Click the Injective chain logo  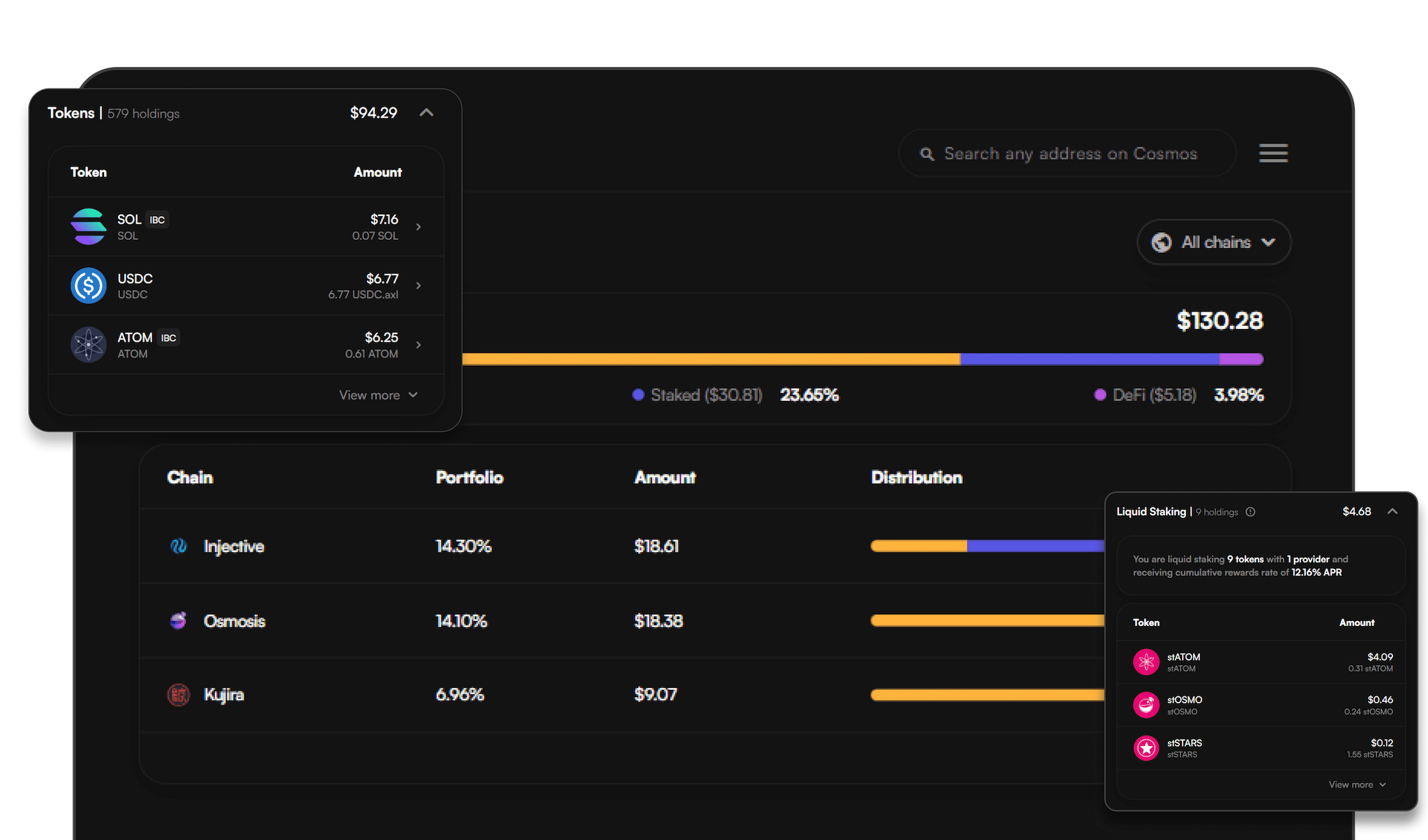coord(178,546)
